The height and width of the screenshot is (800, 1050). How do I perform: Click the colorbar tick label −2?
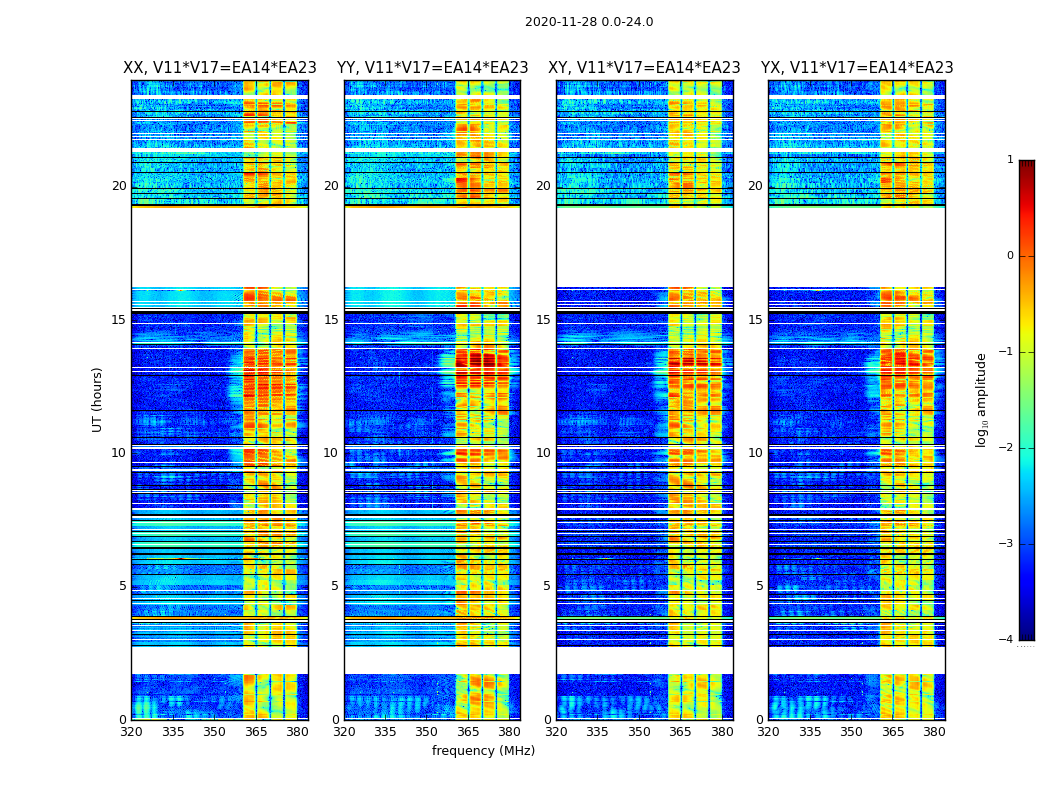(1006, 448)
